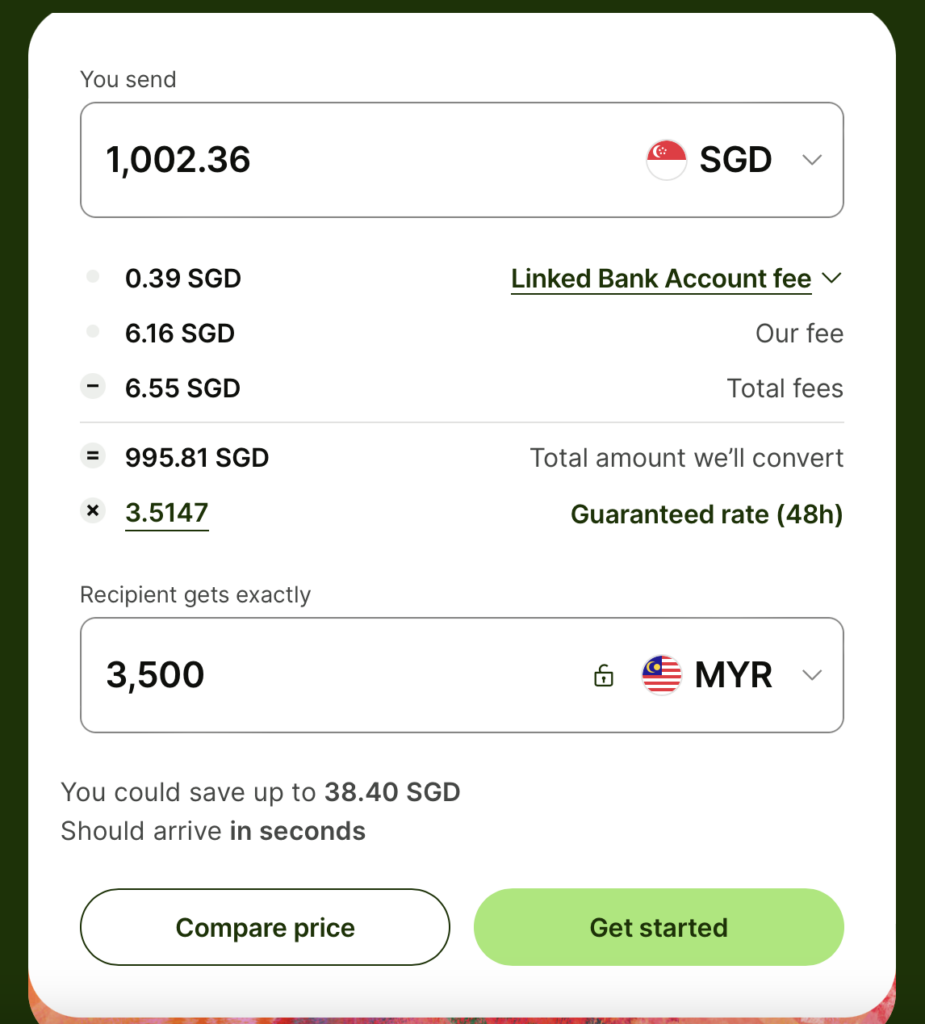Image resolution: width=925 pixels, height=1024 pixels.
Task: Click the Total fees label
Action: (784, 388)
